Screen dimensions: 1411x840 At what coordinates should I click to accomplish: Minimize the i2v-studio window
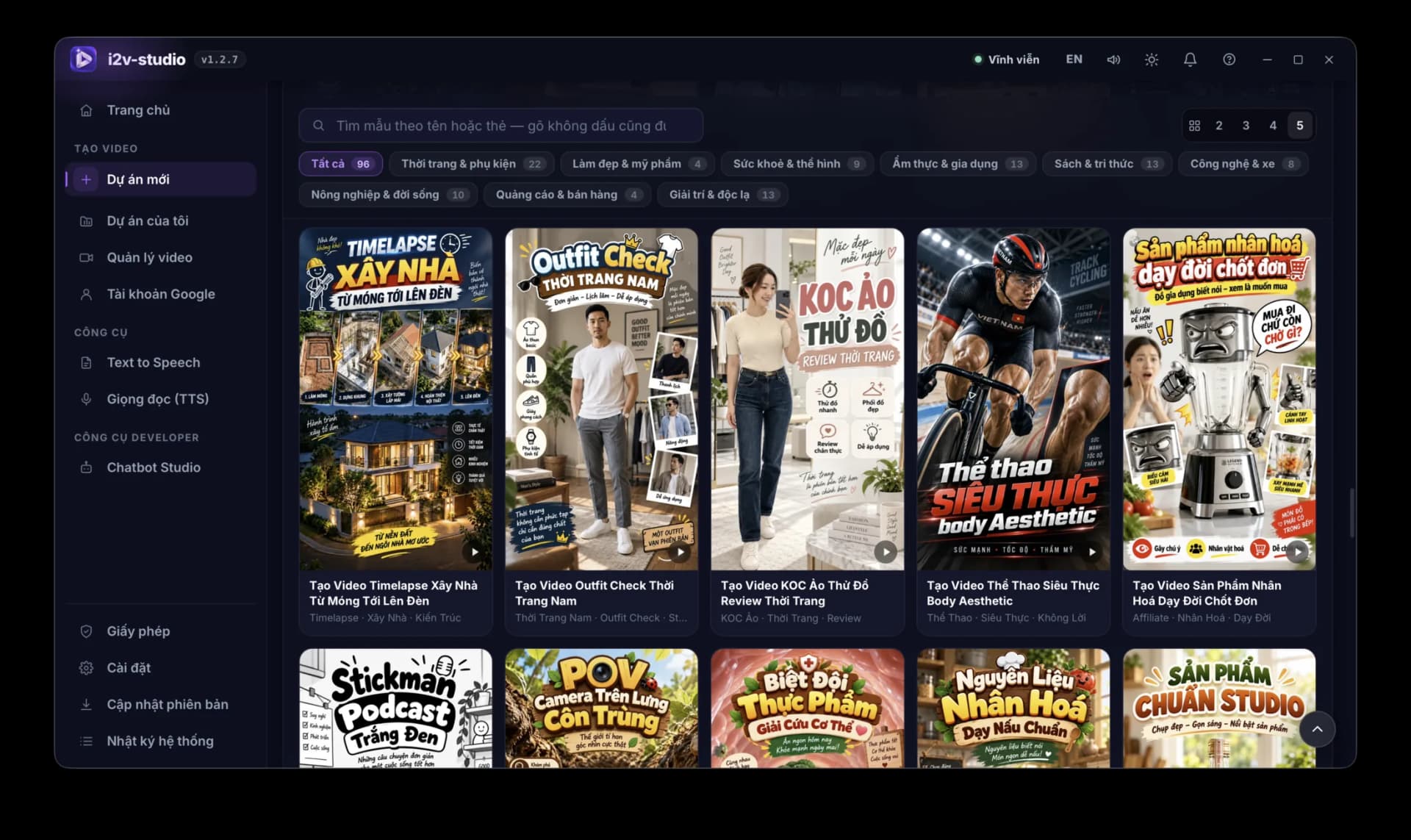[1267, 60]
